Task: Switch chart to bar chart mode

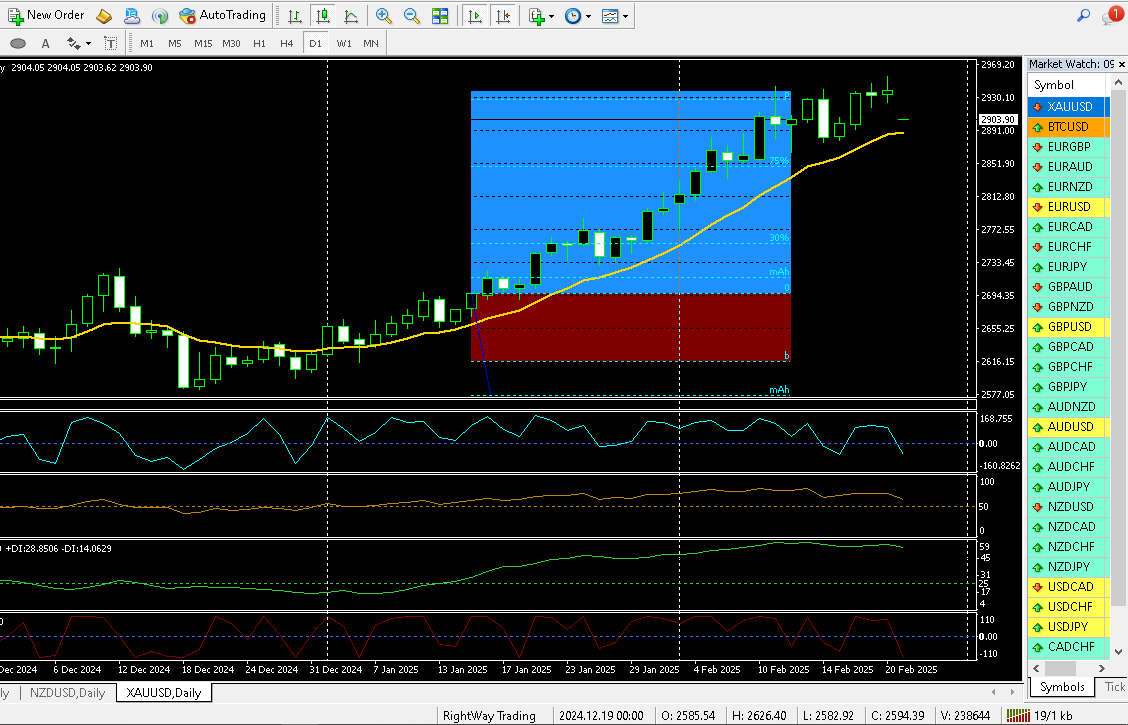Action: [293, 16]
